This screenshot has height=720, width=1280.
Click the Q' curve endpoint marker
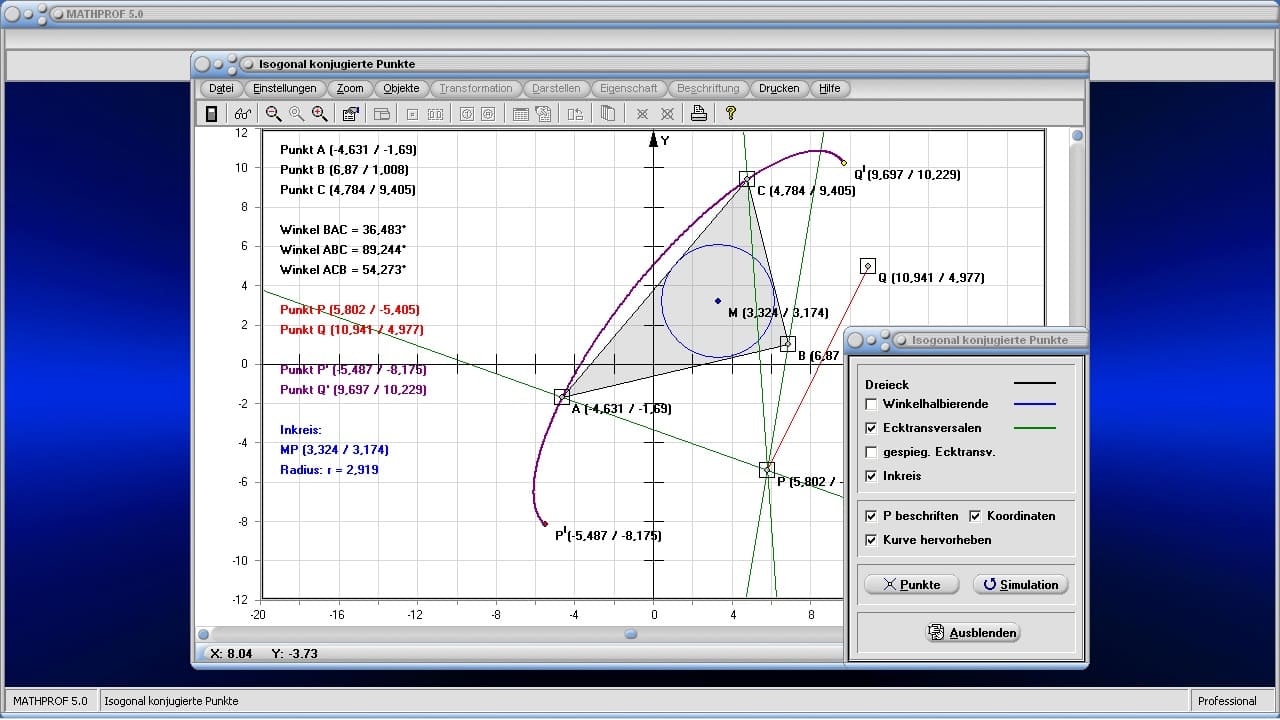pyautogui.click(x=844, y=162)
